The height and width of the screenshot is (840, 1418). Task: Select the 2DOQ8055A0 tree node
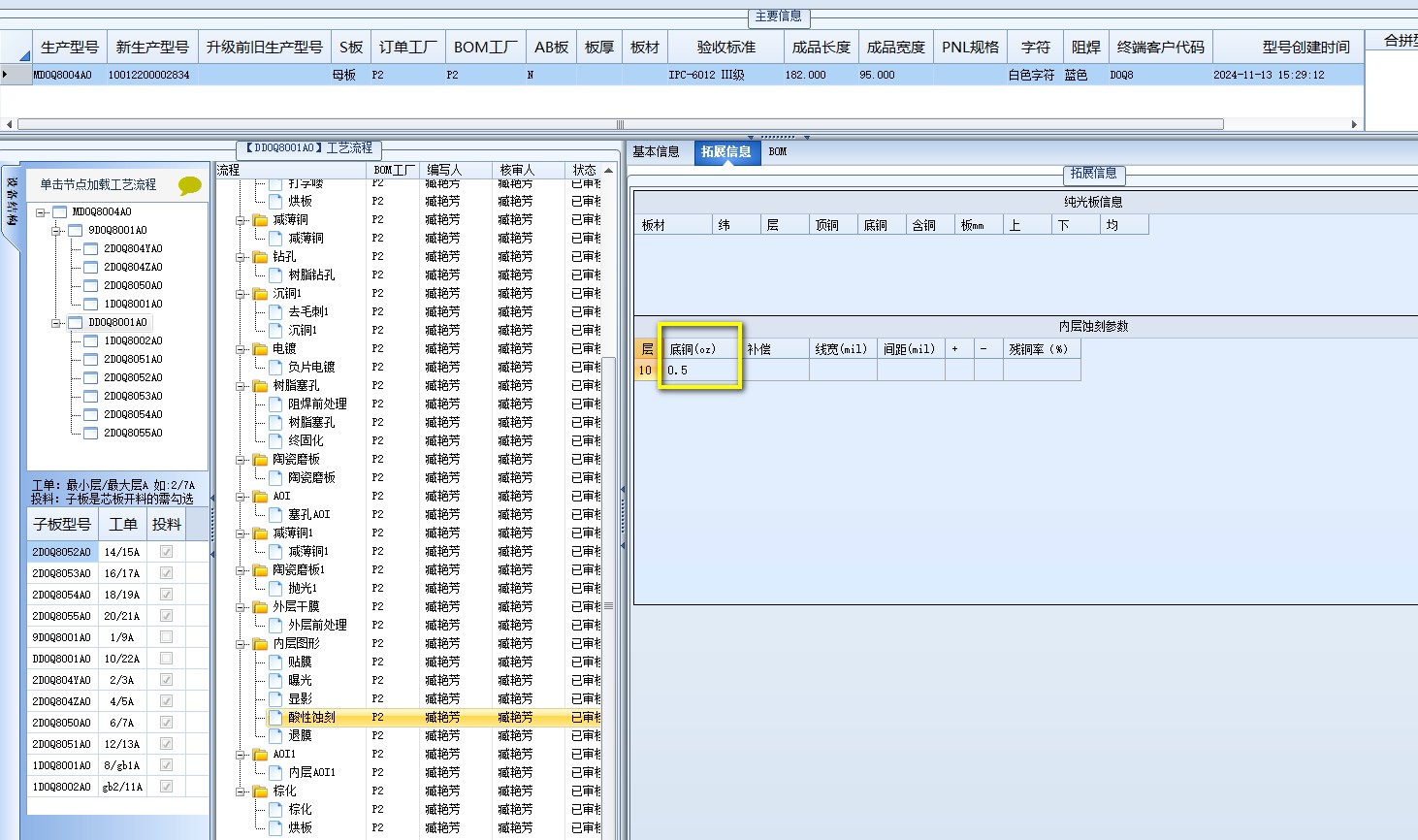point(133,434)
